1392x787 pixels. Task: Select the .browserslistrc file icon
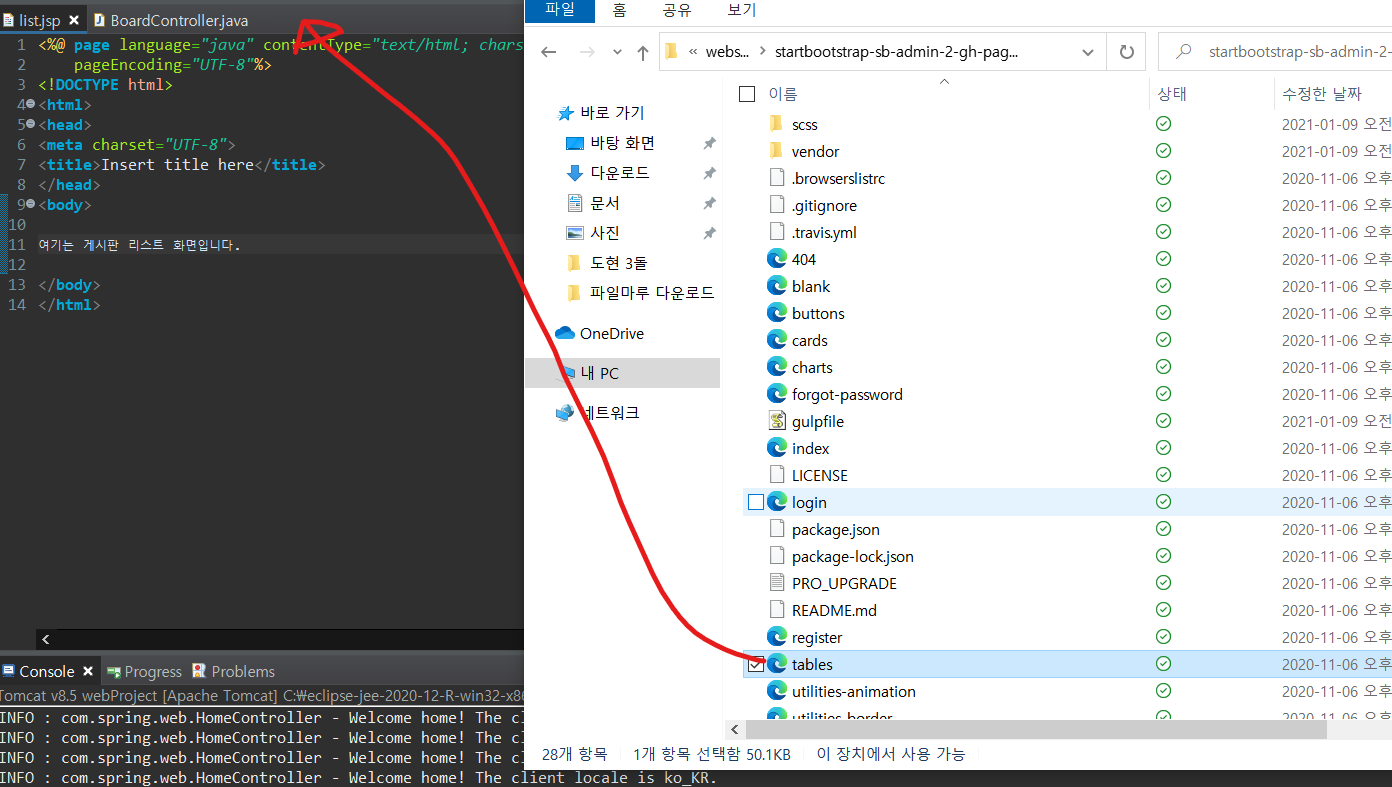[x=776, y=178]
